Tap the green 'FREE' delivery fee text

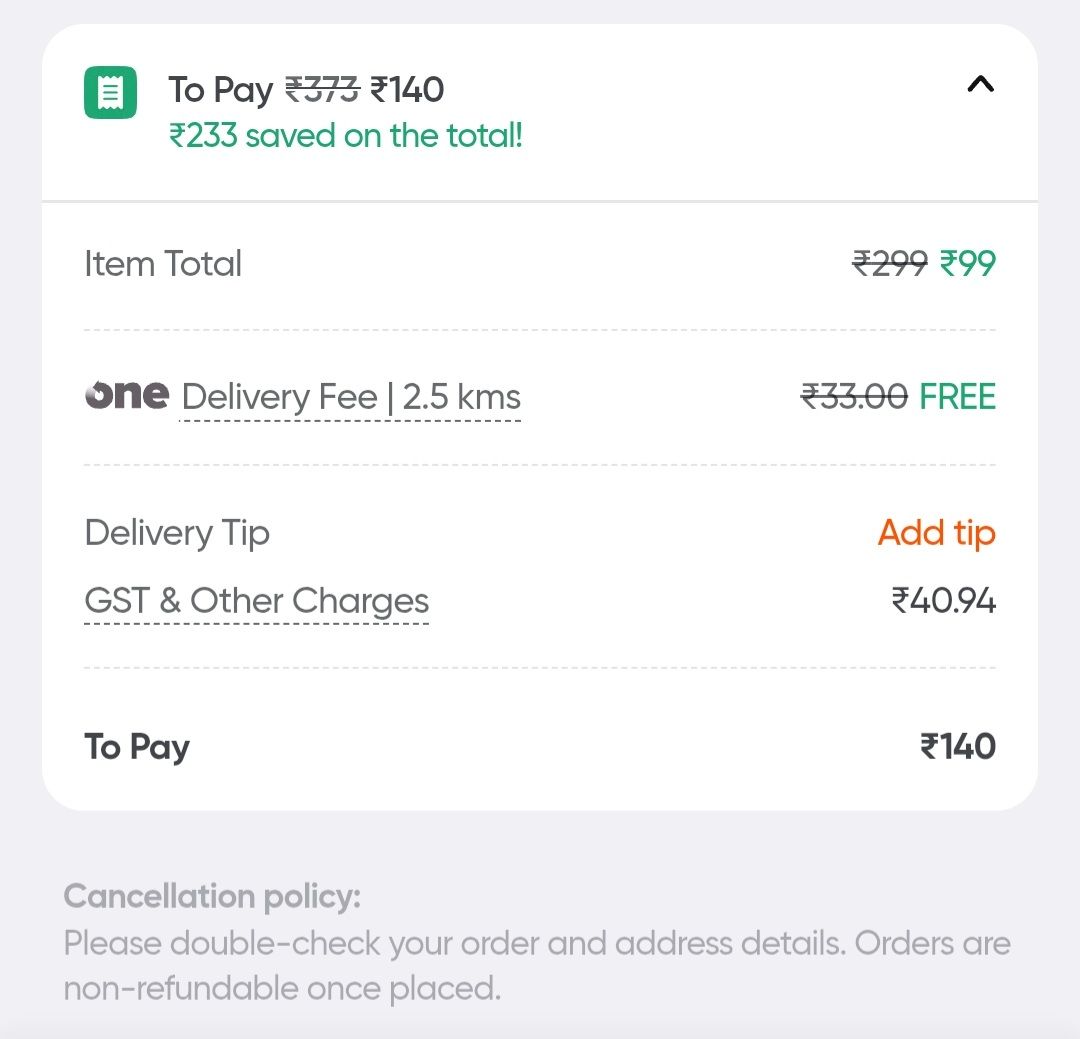957,397
